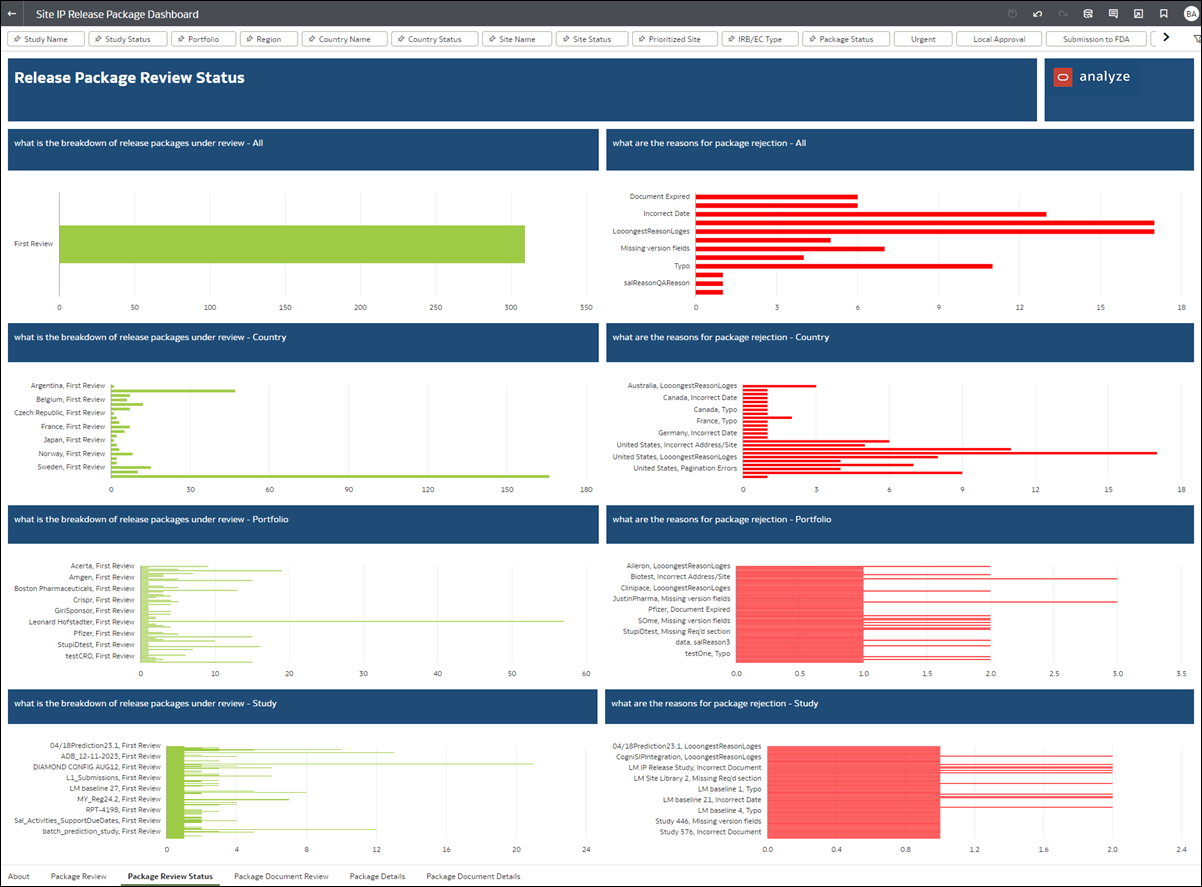This screenshot has width=1202, height=887.
Task: Click the refresh data icon
Action: 1087,14
